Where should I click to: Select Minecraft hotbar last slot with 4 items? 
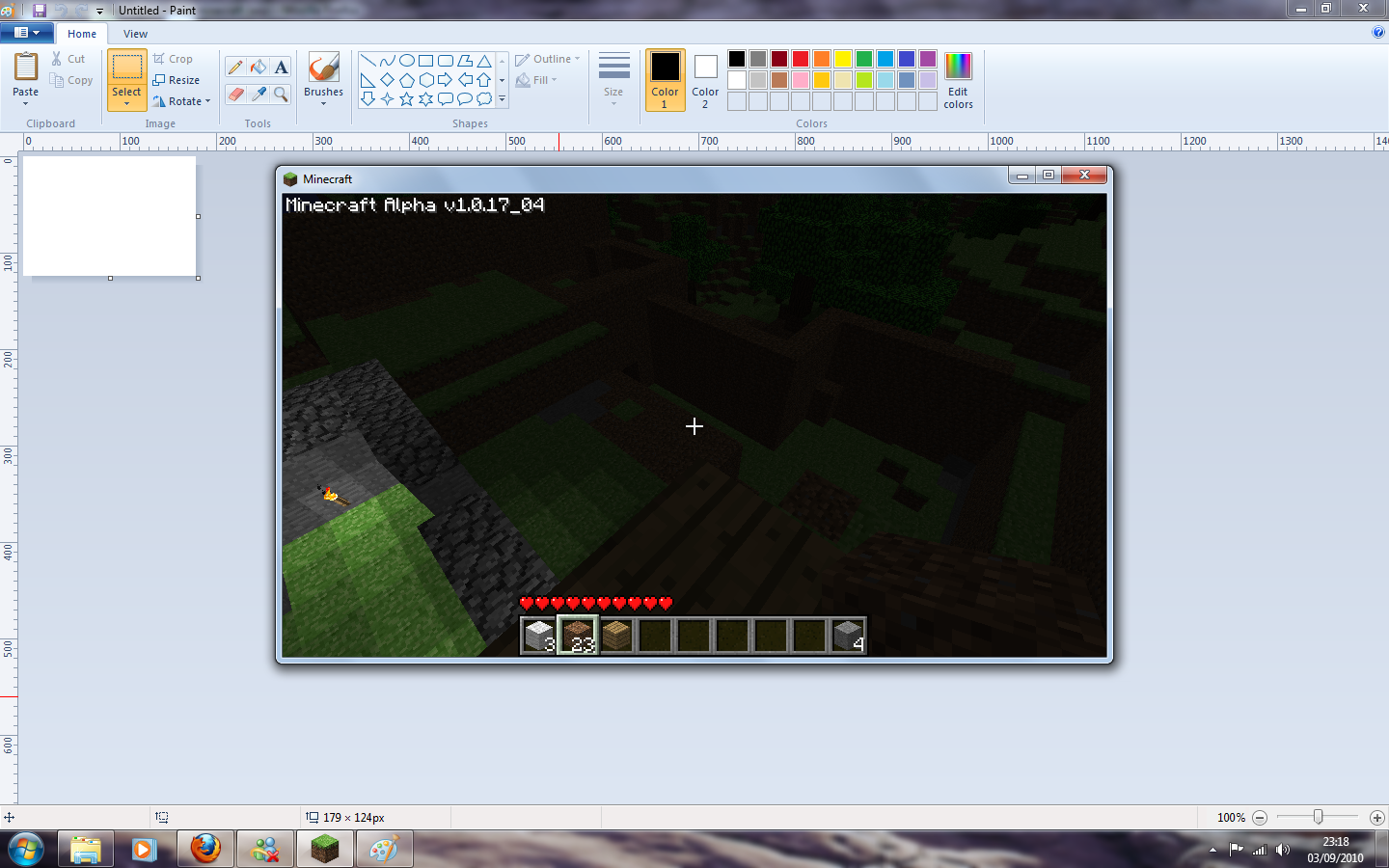(848, 636)
